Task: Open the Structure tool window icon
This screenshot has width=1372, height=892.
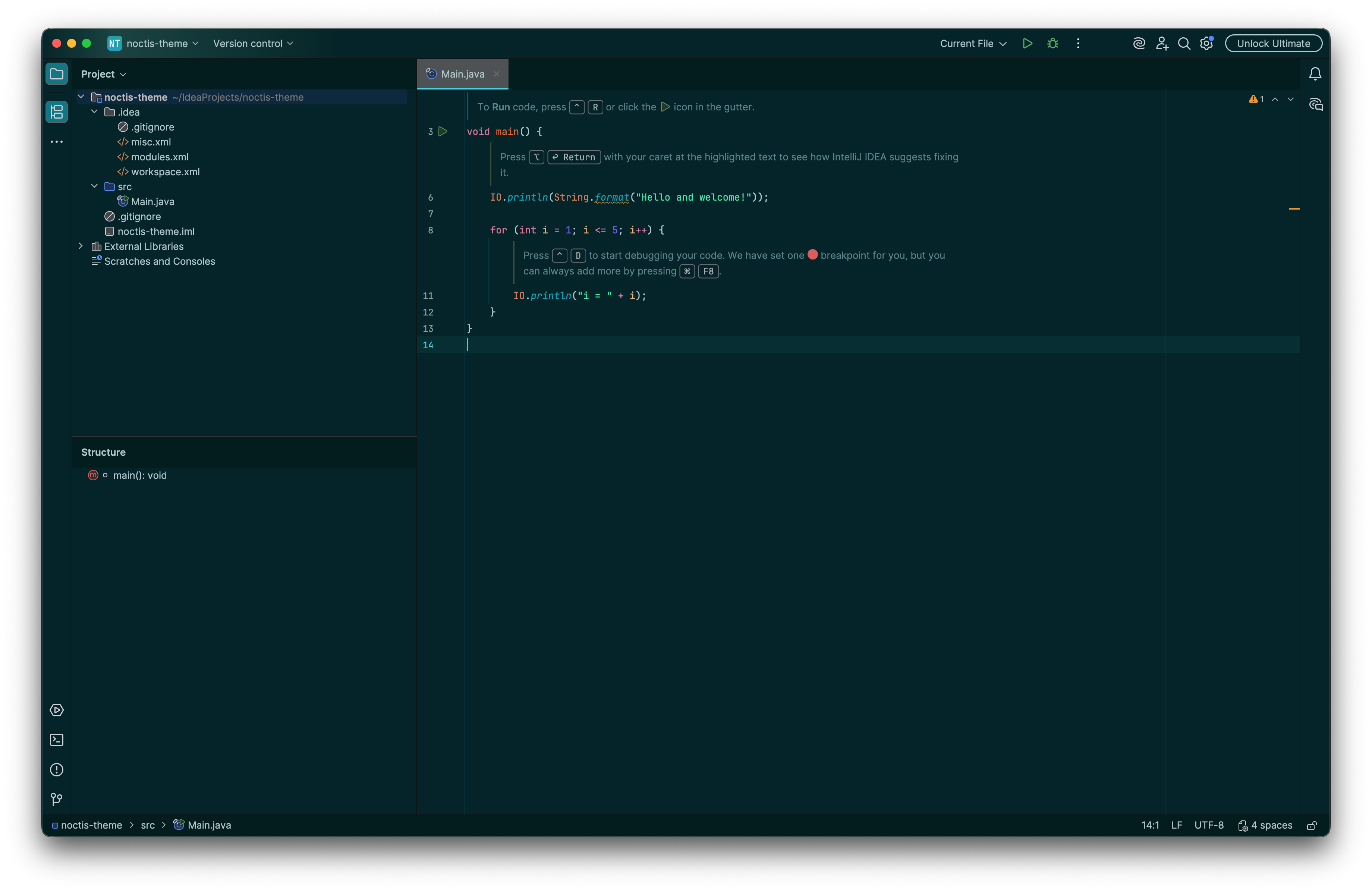Action: (x=57, y=112)
